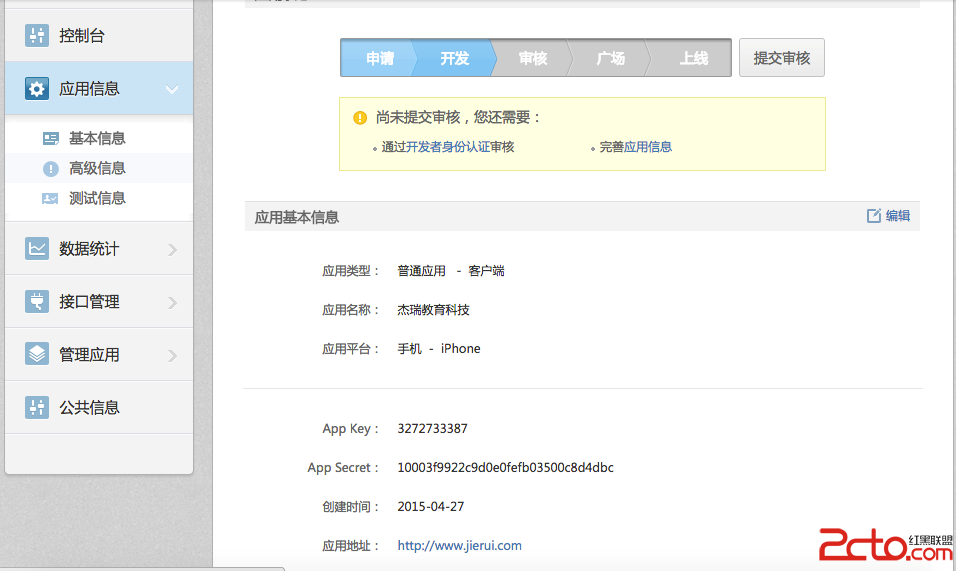Open the http://www.jierui.com link
956x571 pixels.
(459, 546)
